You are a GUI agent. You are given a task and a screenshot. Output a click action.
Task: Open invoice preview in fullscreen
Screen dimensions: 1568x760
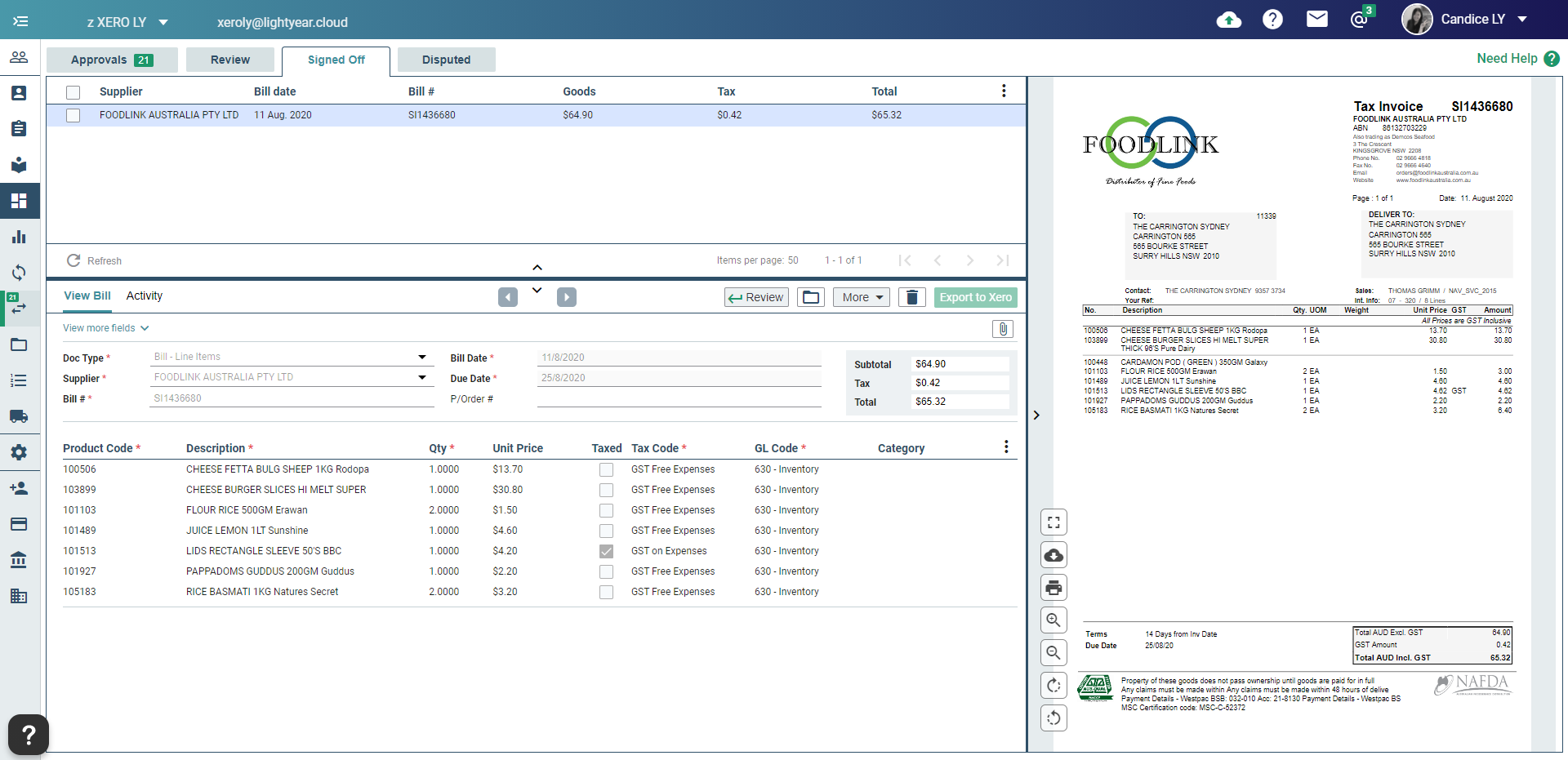tap(1053, 522)
